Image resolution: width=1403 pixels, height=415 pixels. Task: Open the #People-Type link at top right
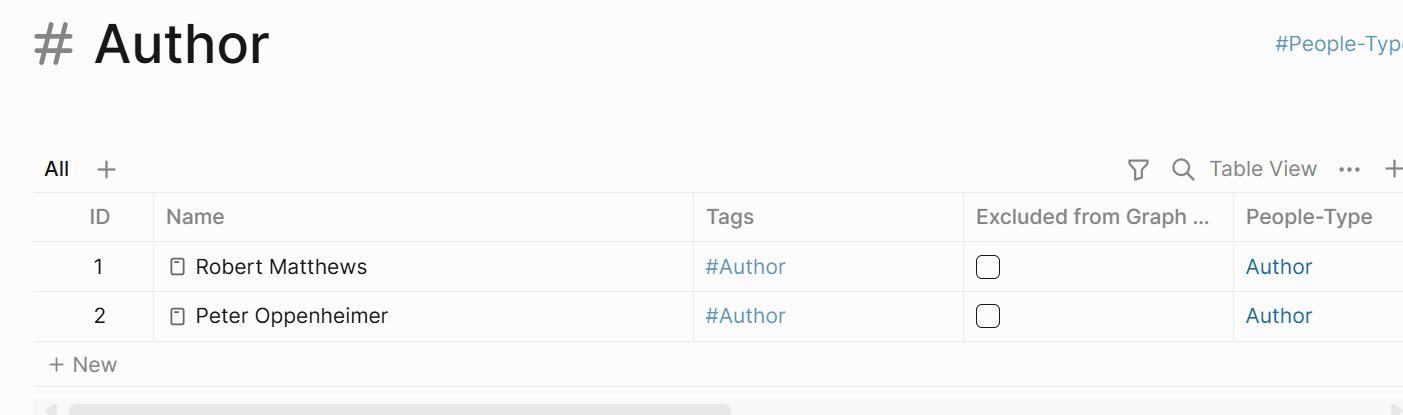coord(1338,44)
